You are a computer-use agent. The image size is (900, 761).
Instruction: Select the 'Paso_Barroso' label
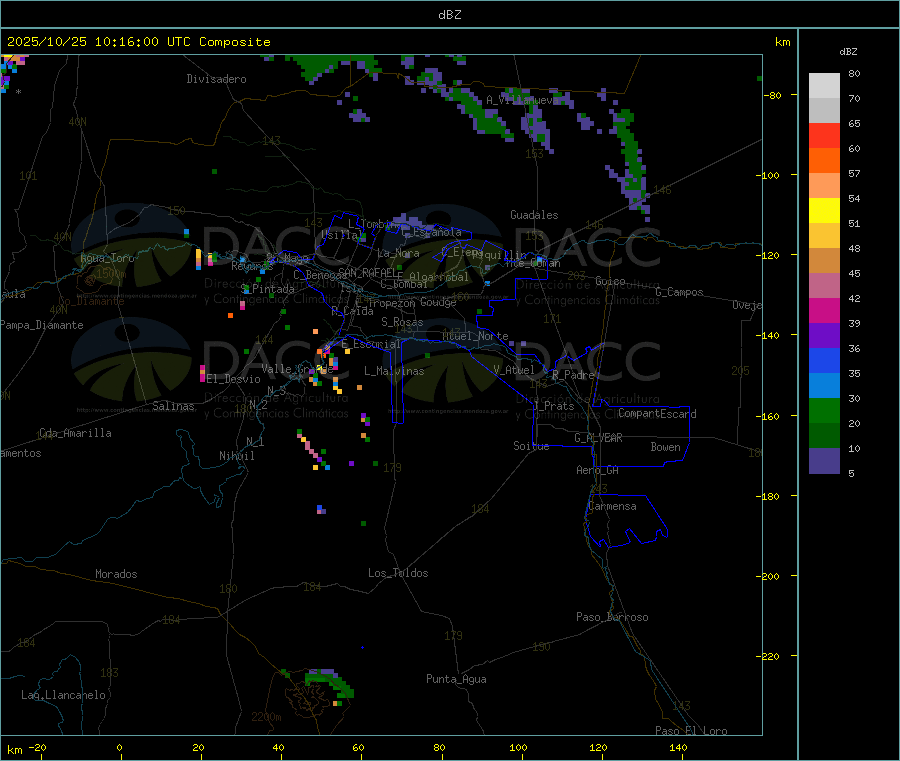click(x=612, y=617)
